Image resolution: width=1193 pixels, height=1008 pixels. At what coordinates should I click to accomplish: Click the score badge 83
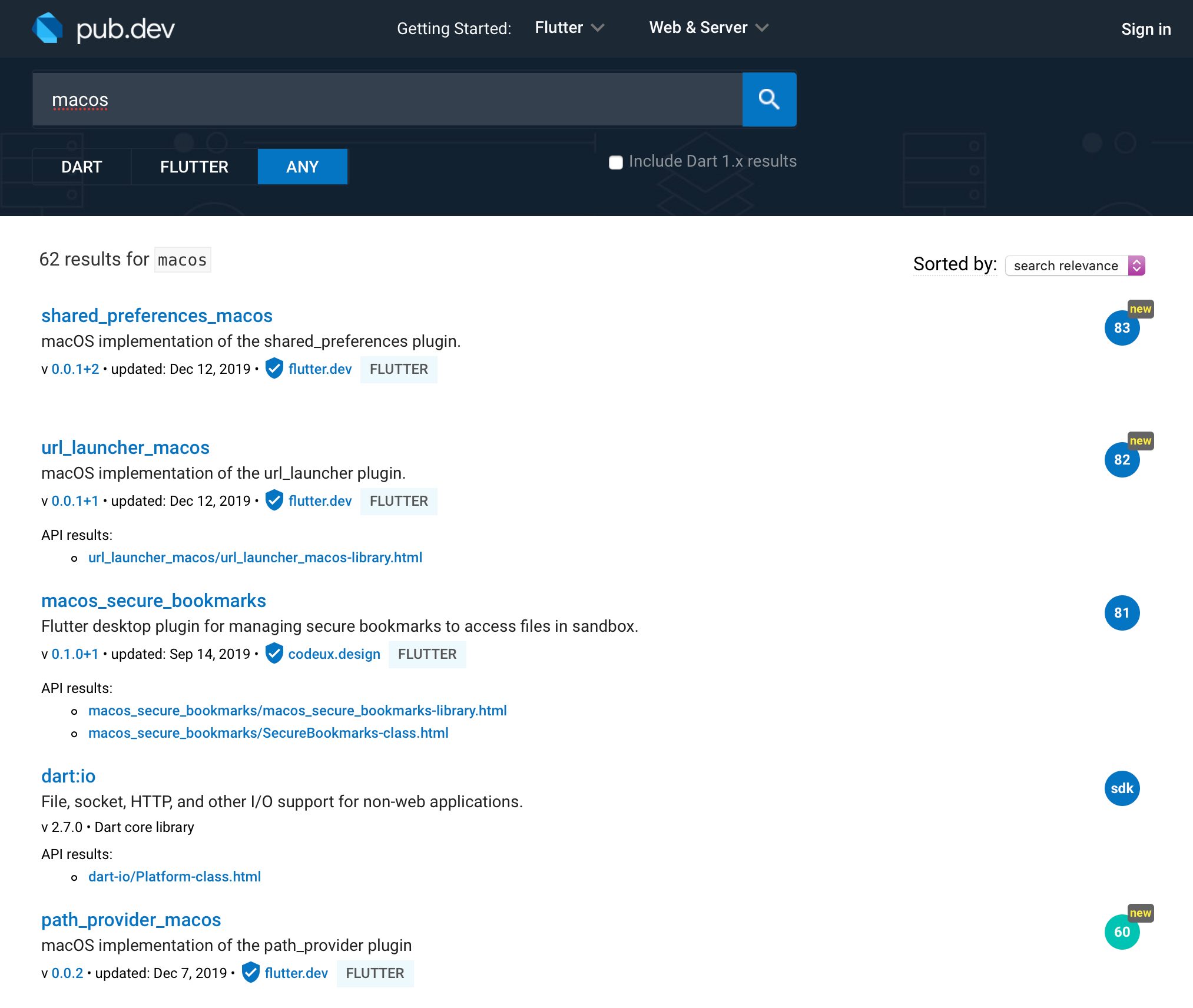[x=1122, y=328]
